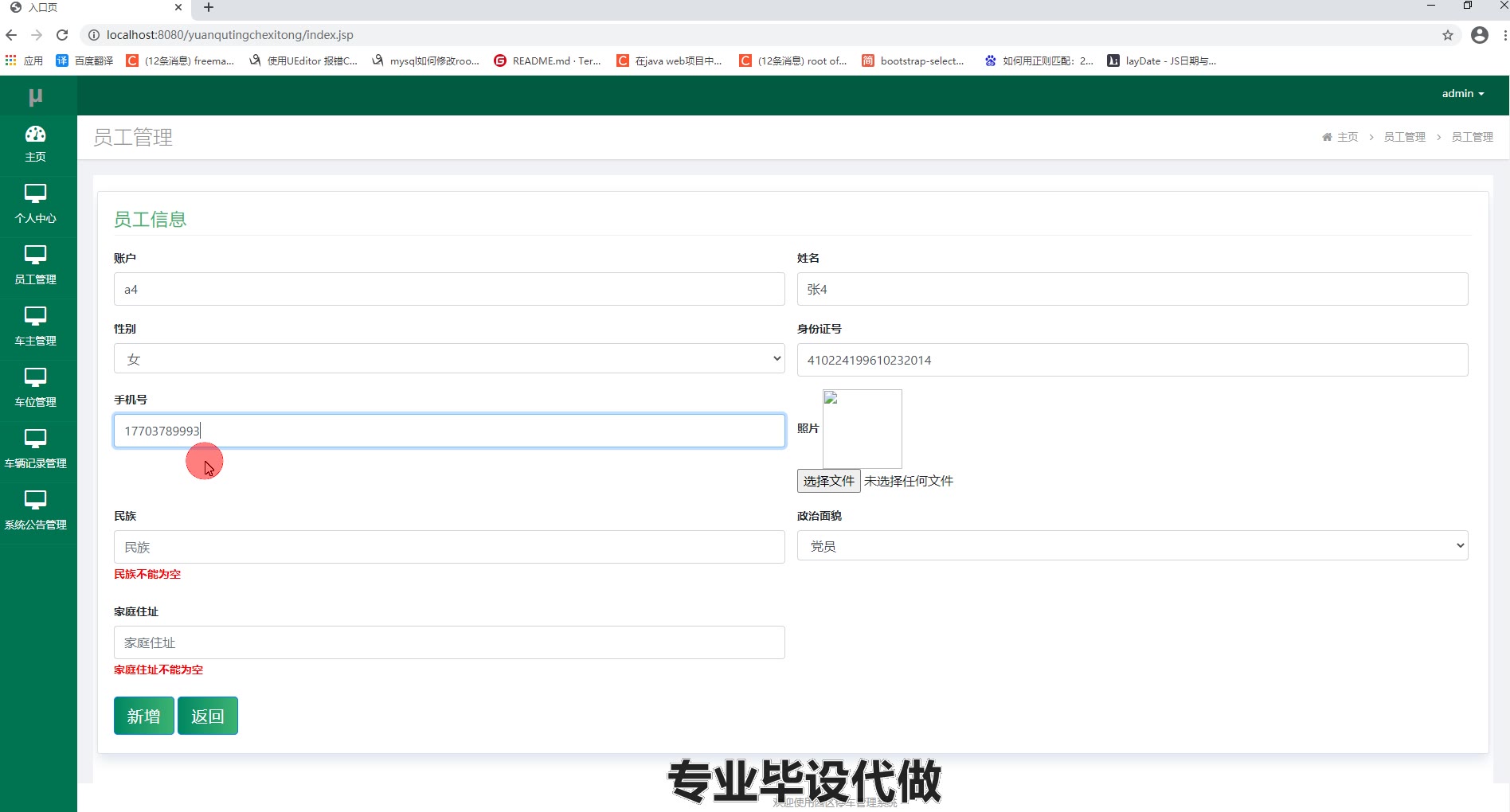Click the 返回 back button
This screenshot has height=812, width=1510.
click(208, 716)
